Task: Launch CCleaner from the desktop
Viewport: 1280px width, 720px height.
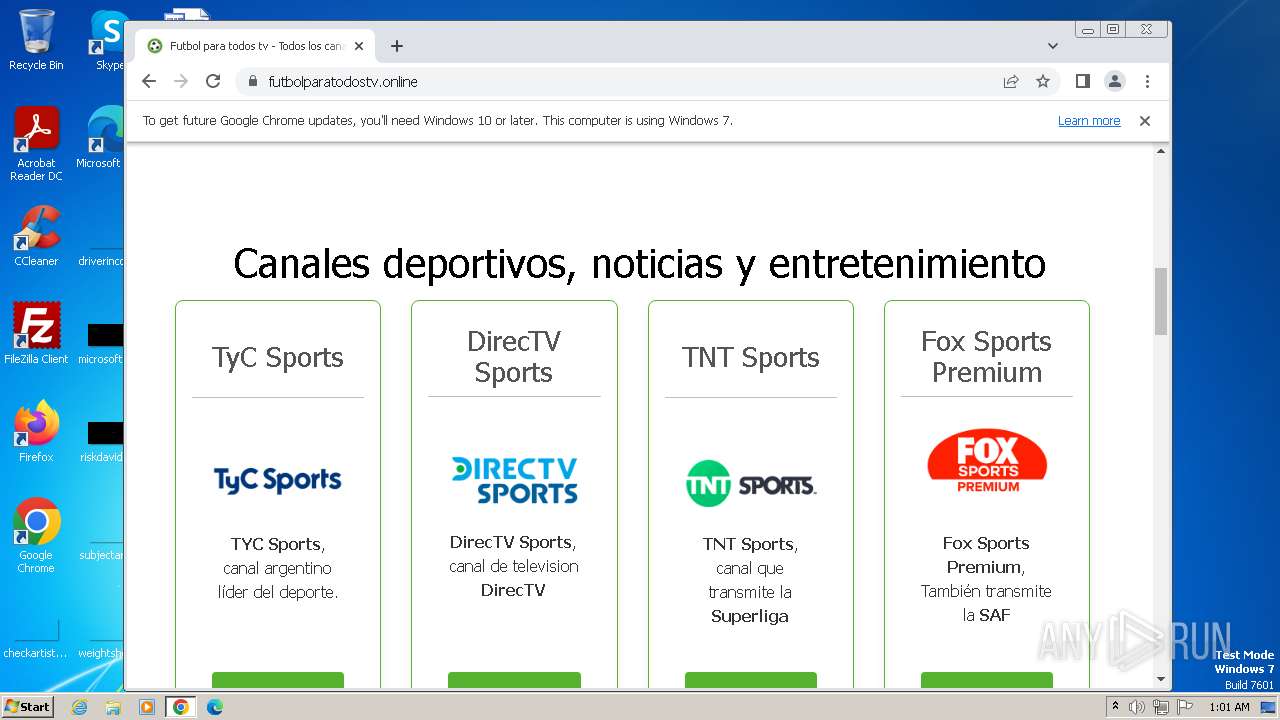Action: pyautogui.click(x=36, y=236)
